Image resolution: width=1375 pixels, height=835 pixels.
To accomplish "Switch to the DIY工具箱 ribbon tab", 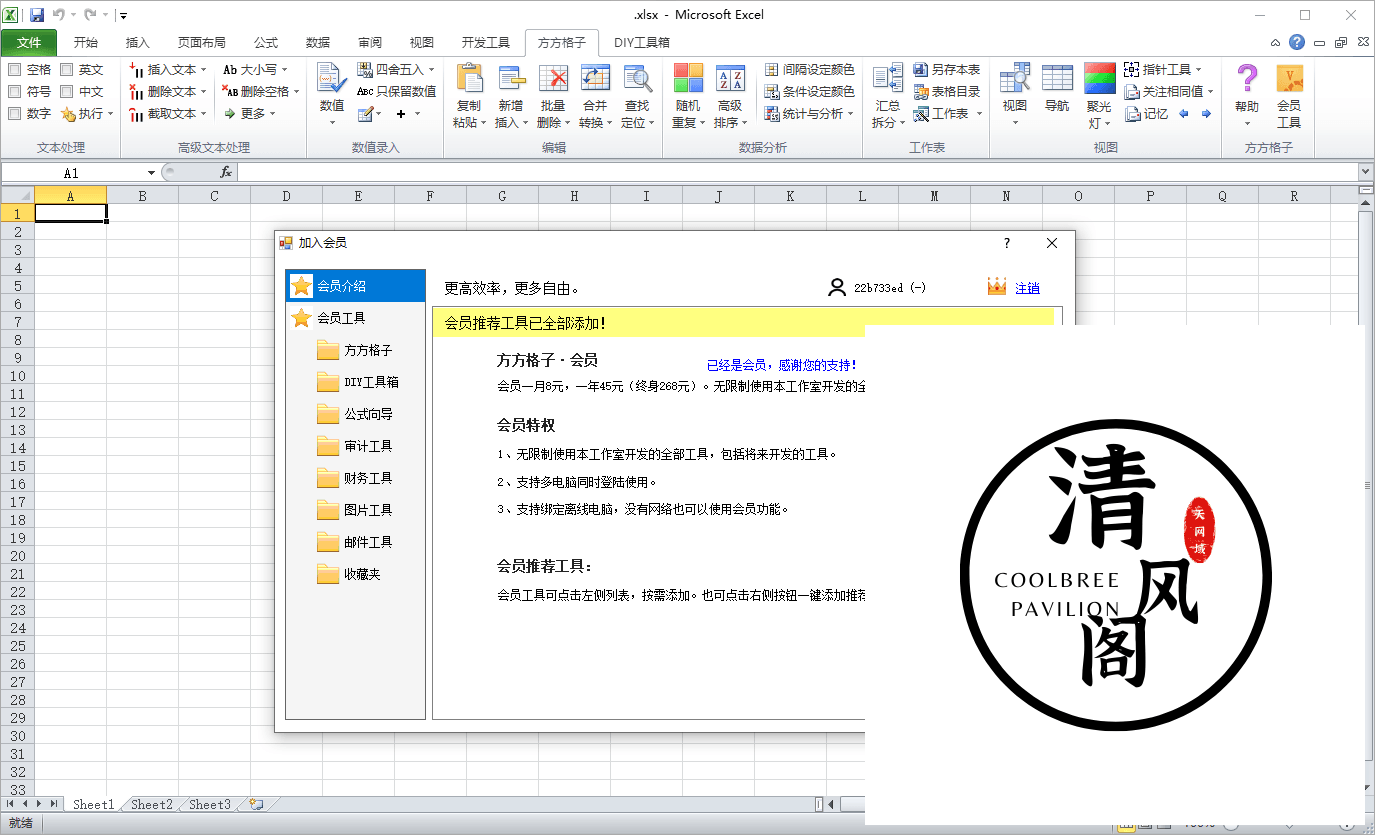I will click(x=642, y=43).
